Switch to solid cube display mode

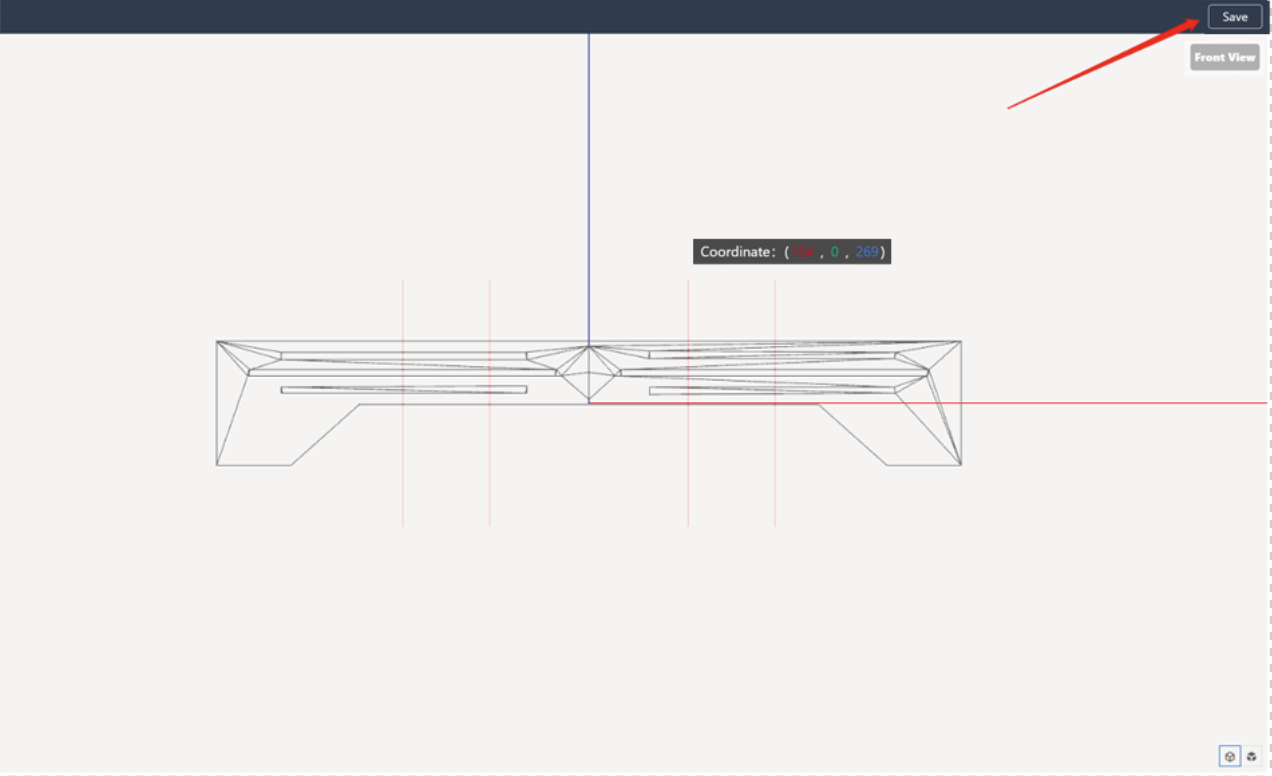point(1251,757)
